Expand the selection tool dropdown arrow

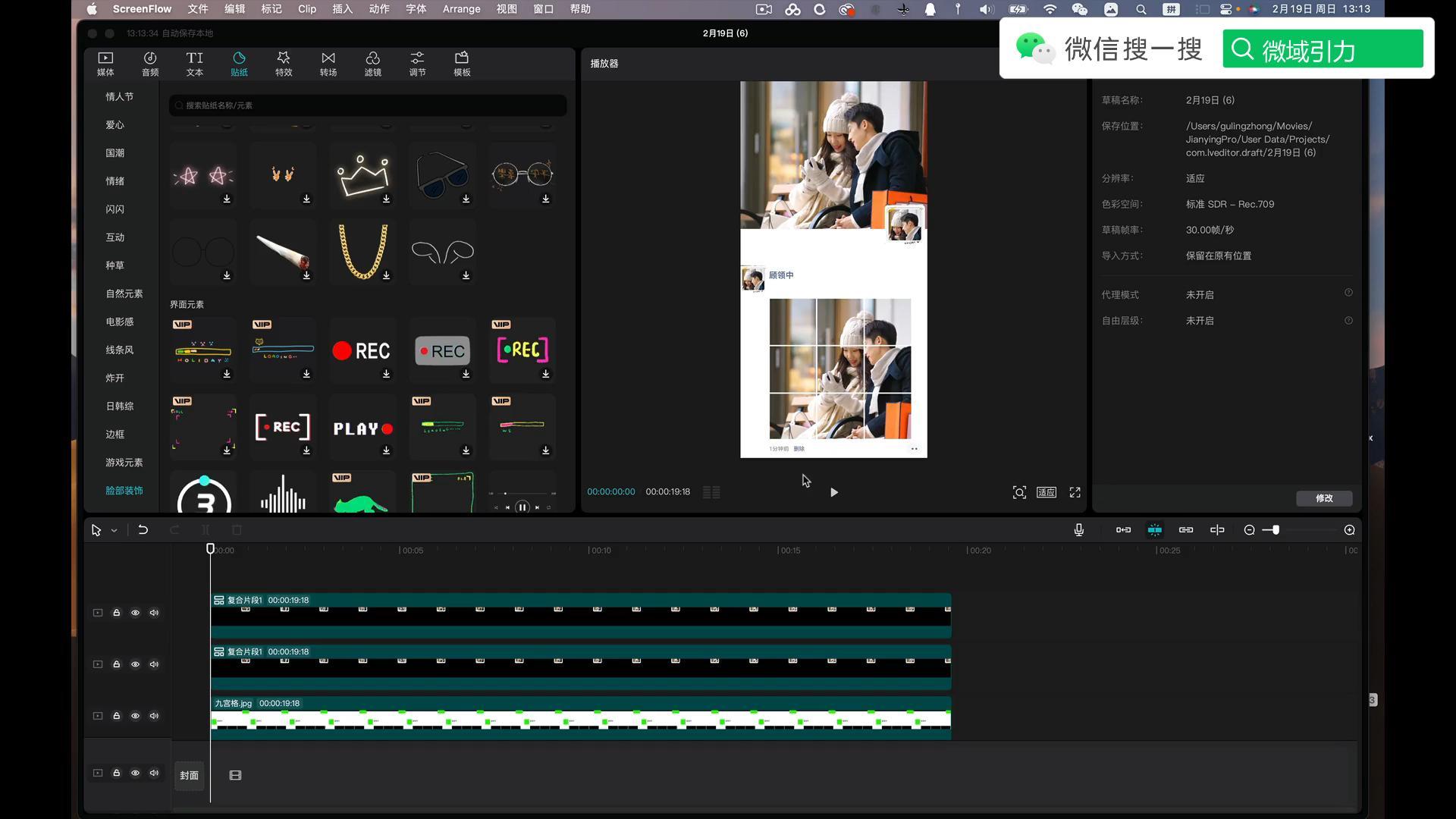pyautogui.click(x=115, y=531)
